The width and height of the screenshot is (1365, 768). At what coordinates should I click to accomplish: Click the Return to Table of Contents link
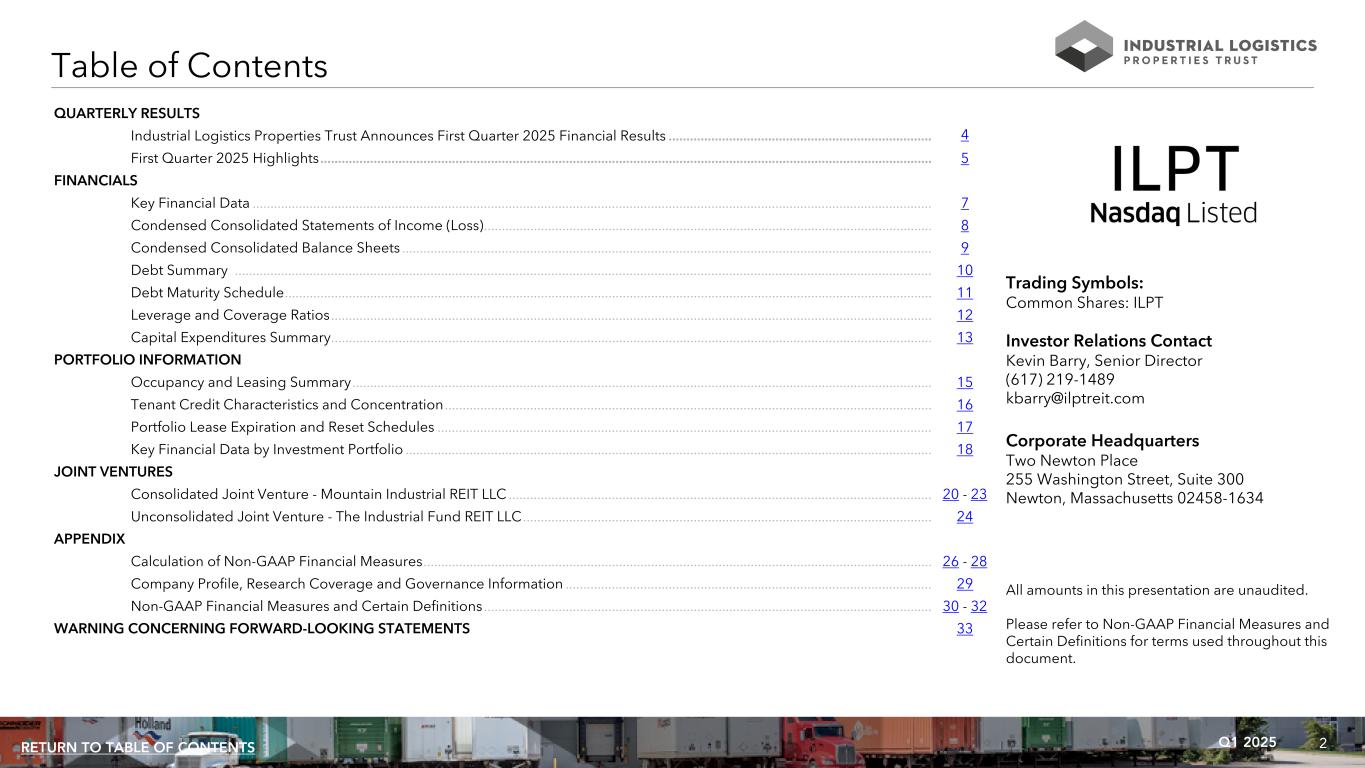138,748
